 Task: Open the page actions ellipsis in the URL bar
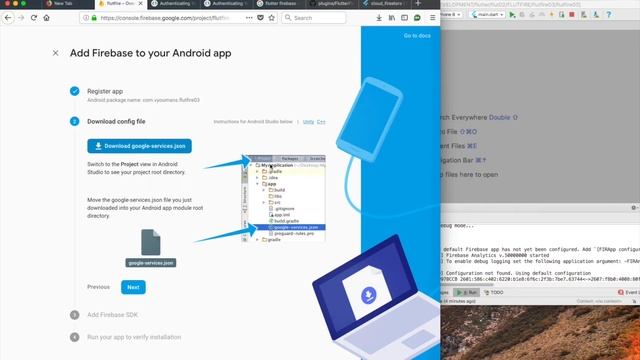point(249,18)
